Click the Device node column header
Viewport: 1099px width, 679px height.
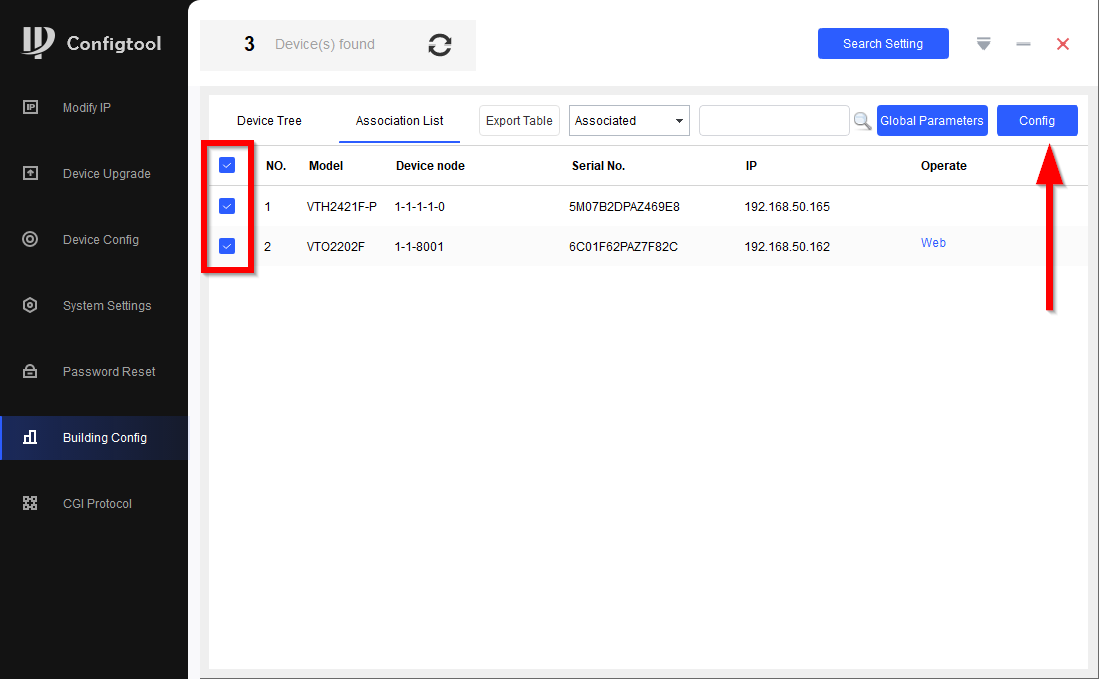pyautogui.click(x=430, y=165)
